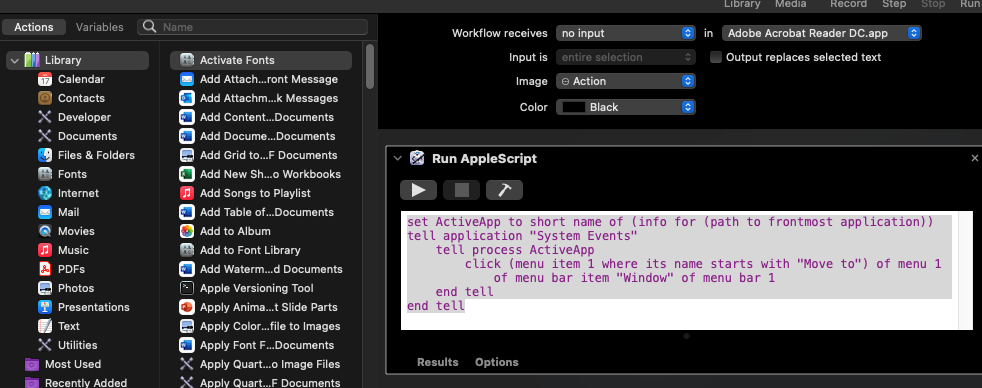This screenshot has width=982, height=388.
Task: Select PDFs category icon
Action: coord(44,269)
